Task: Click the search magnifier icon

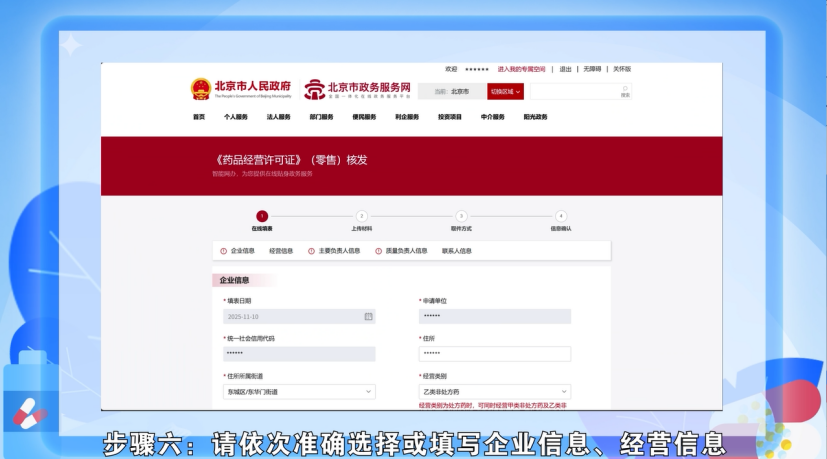Action: pos(625,89)
